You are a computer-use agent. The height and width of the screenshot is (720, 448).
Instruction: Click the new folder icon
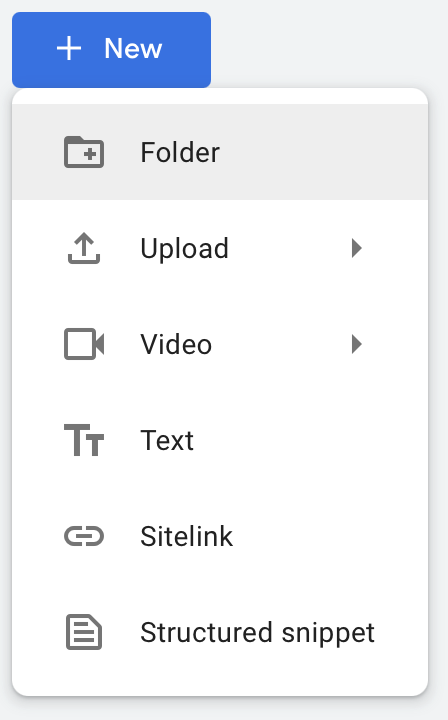coord(84,152)
